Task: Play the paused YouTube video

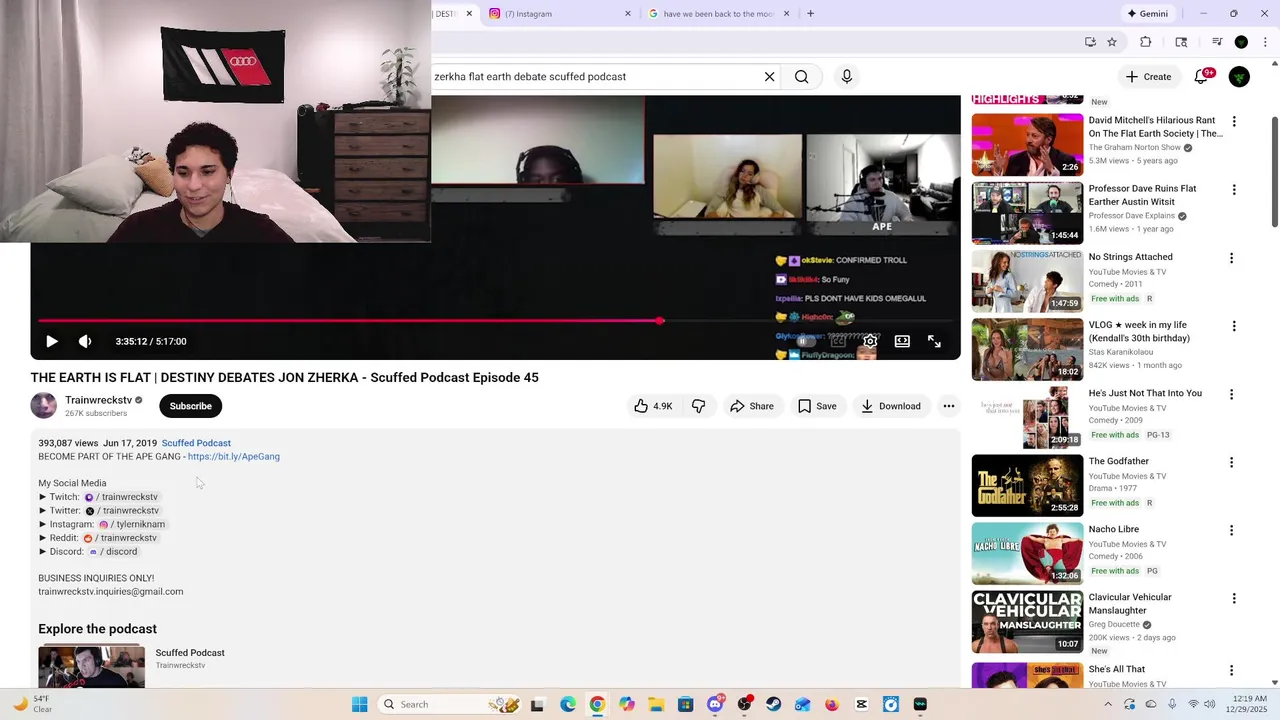Action: tap(52, 341)
